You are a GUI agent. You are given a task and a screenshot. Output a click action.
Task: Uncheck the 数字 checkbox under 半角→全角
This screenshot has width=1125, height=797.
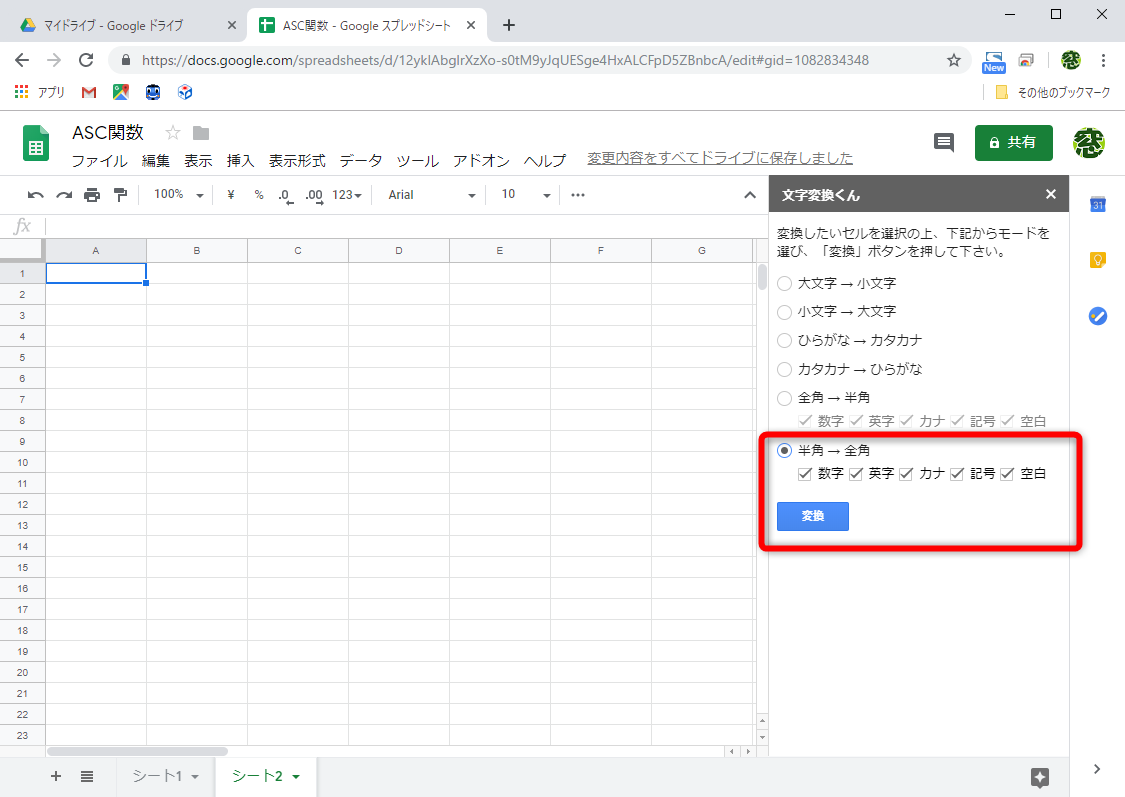[806, 473]
